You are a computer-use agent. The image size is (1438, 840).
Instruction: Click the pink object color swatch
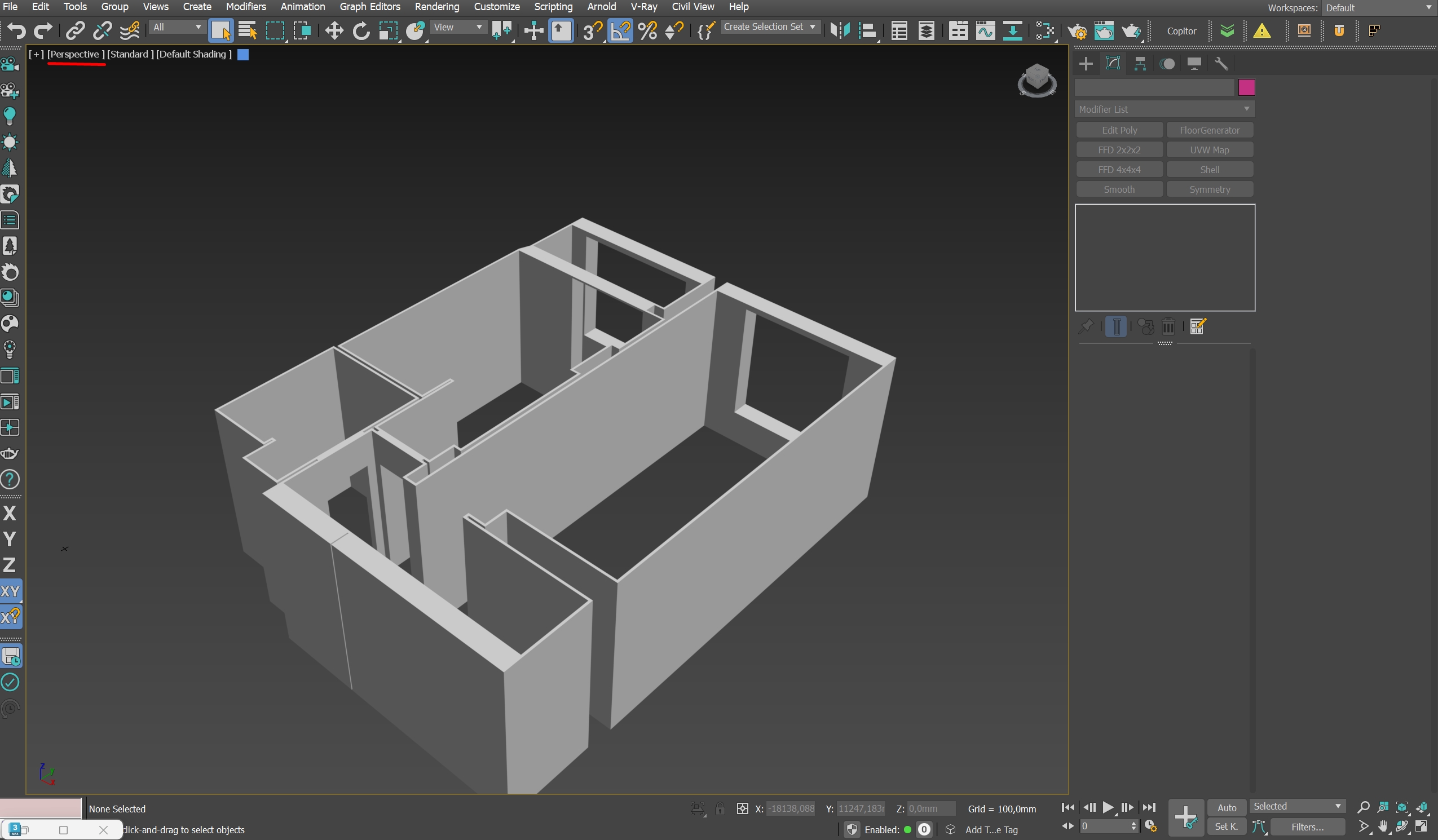(x=1246, y=87)
